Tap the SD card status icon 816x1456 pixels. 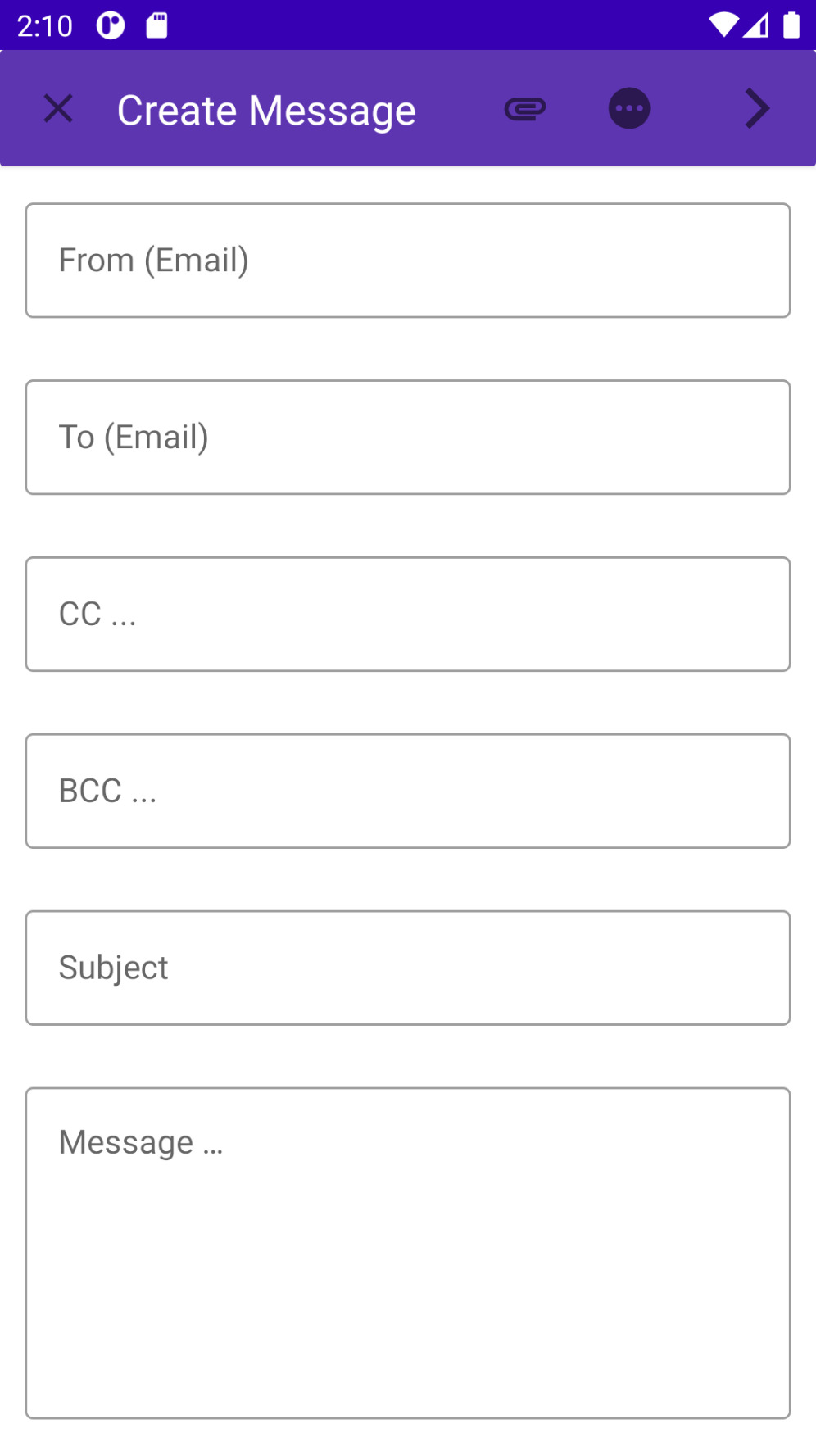pos(156,25)
